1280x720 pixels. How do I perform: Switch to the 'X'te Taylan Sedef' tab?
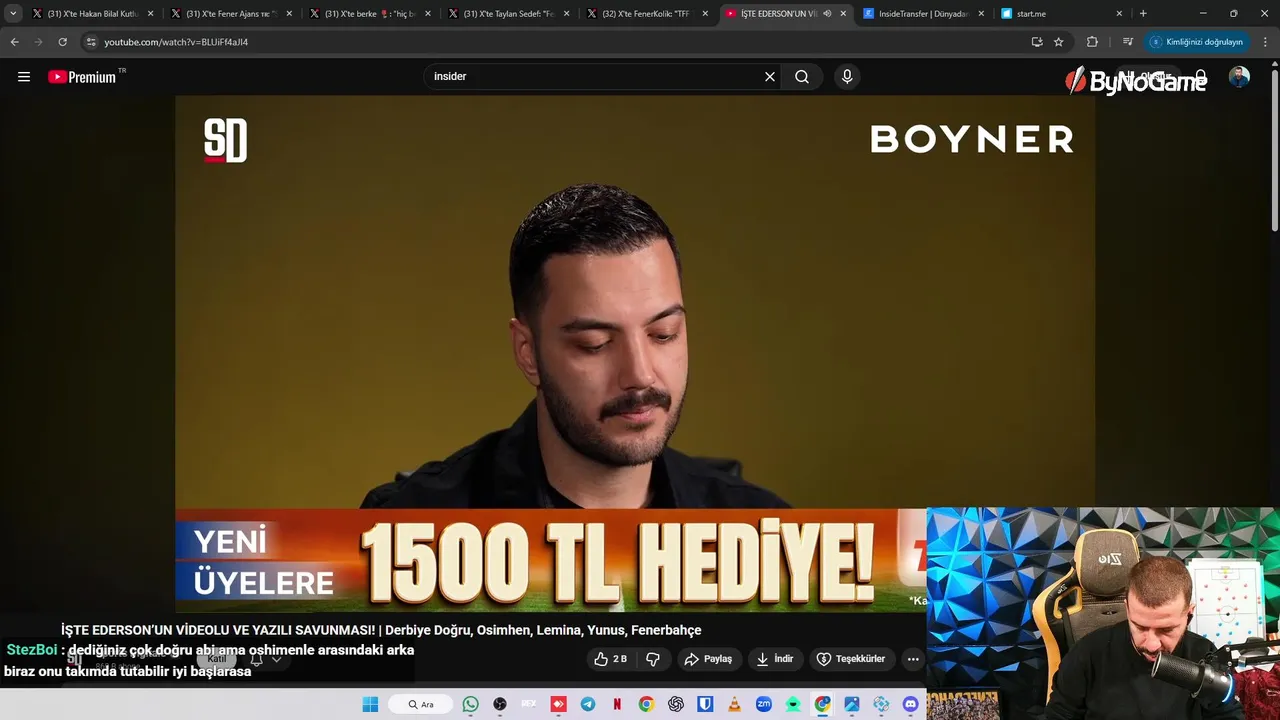[508, 14]
